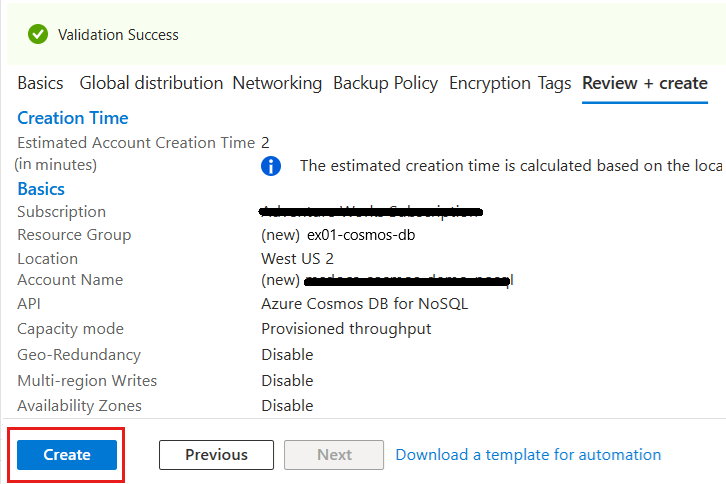
Task: Click the Subscription label
Action: (62, 212)
